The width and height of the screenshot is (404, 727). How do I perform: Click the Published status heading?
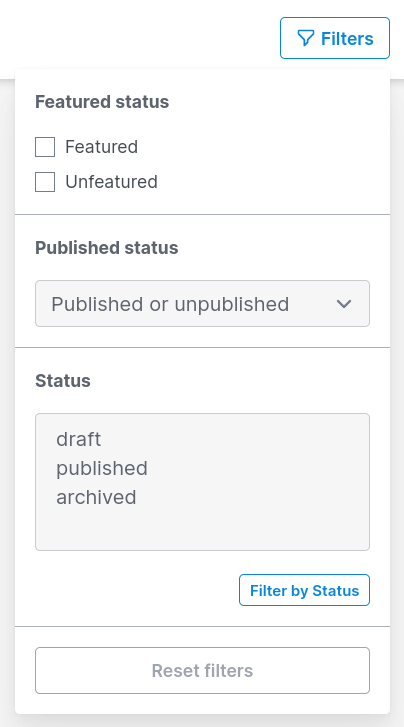[107, 248]
